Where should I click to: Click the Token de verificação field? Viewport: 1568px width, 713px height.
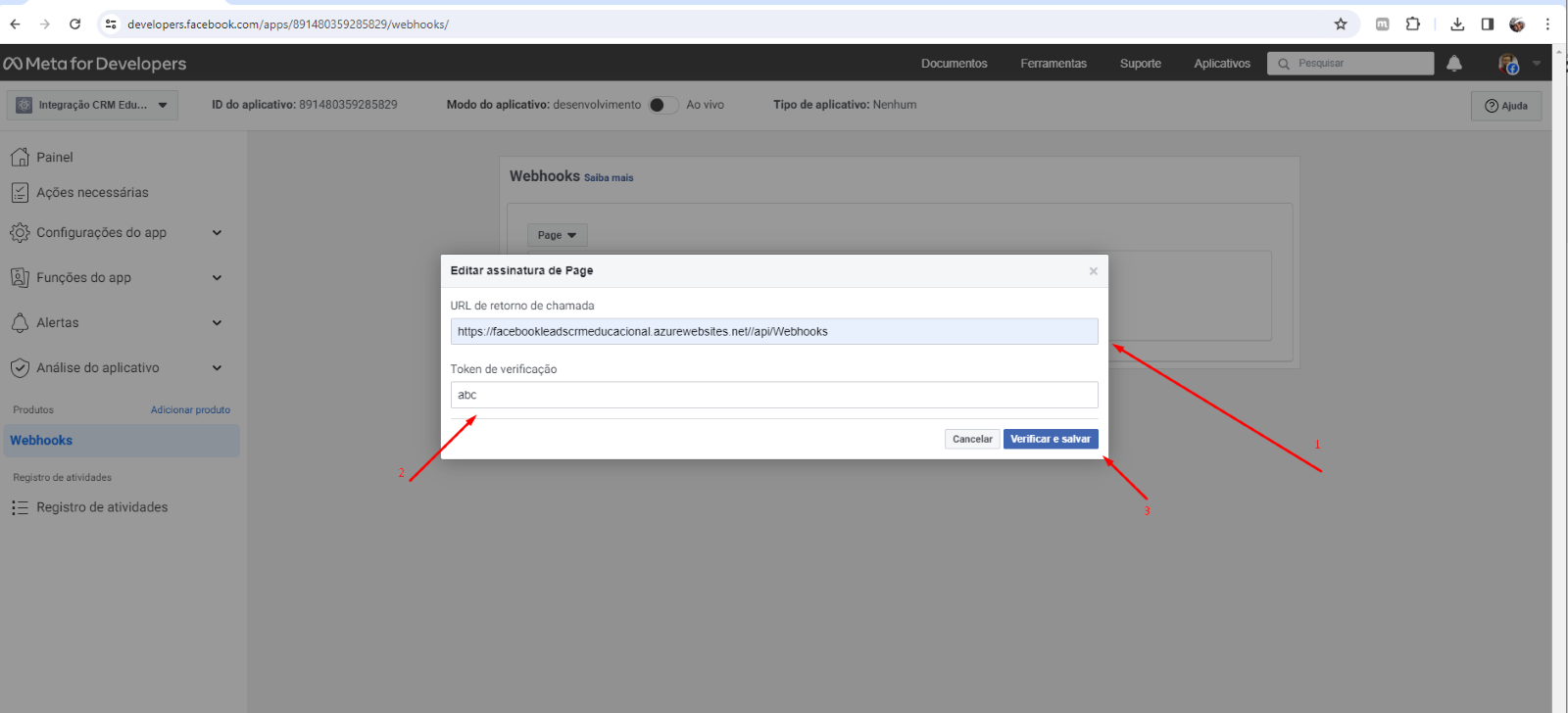click(x=774, y=395)
